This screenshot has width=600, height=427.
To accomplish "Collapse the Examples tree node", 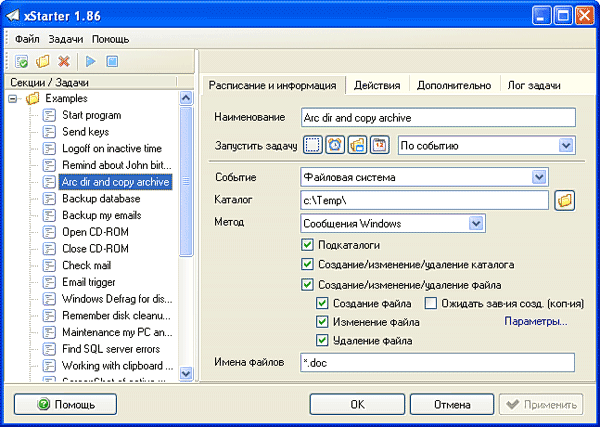I will pyautogui.click(x=13, y=99).
